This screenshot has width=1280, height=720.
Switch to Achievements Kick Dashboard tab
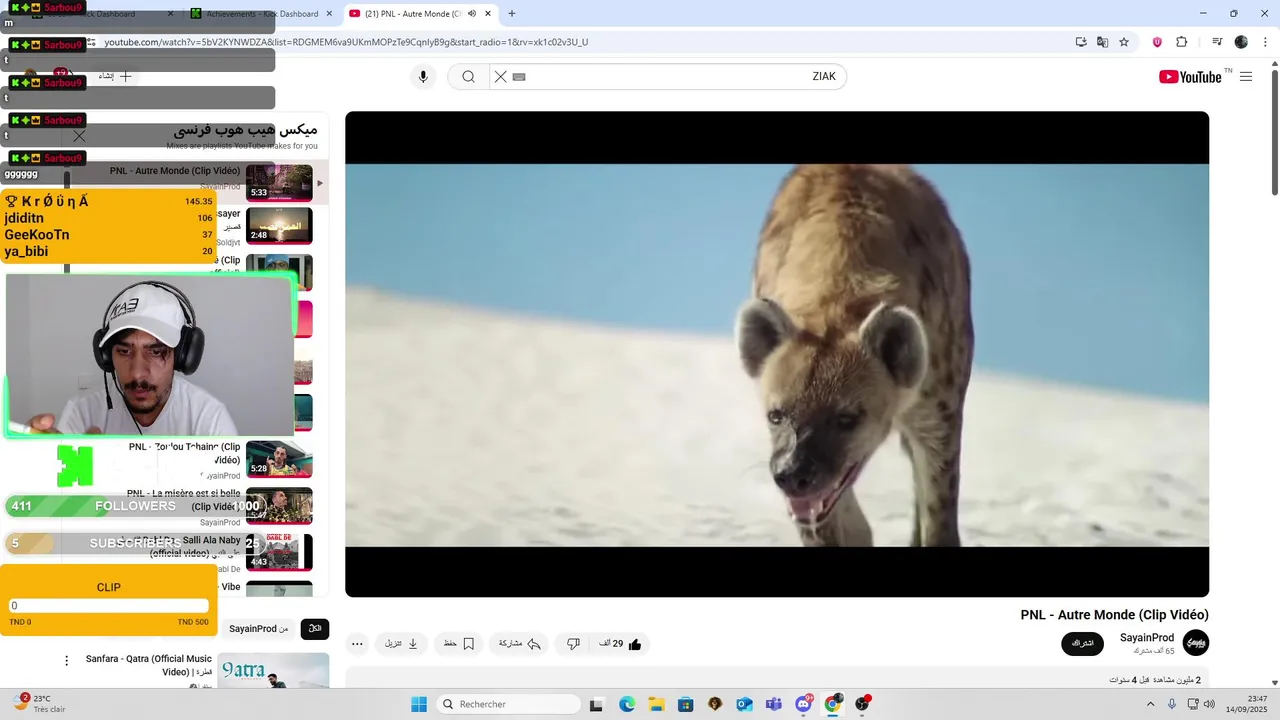[x=262, y=14]
